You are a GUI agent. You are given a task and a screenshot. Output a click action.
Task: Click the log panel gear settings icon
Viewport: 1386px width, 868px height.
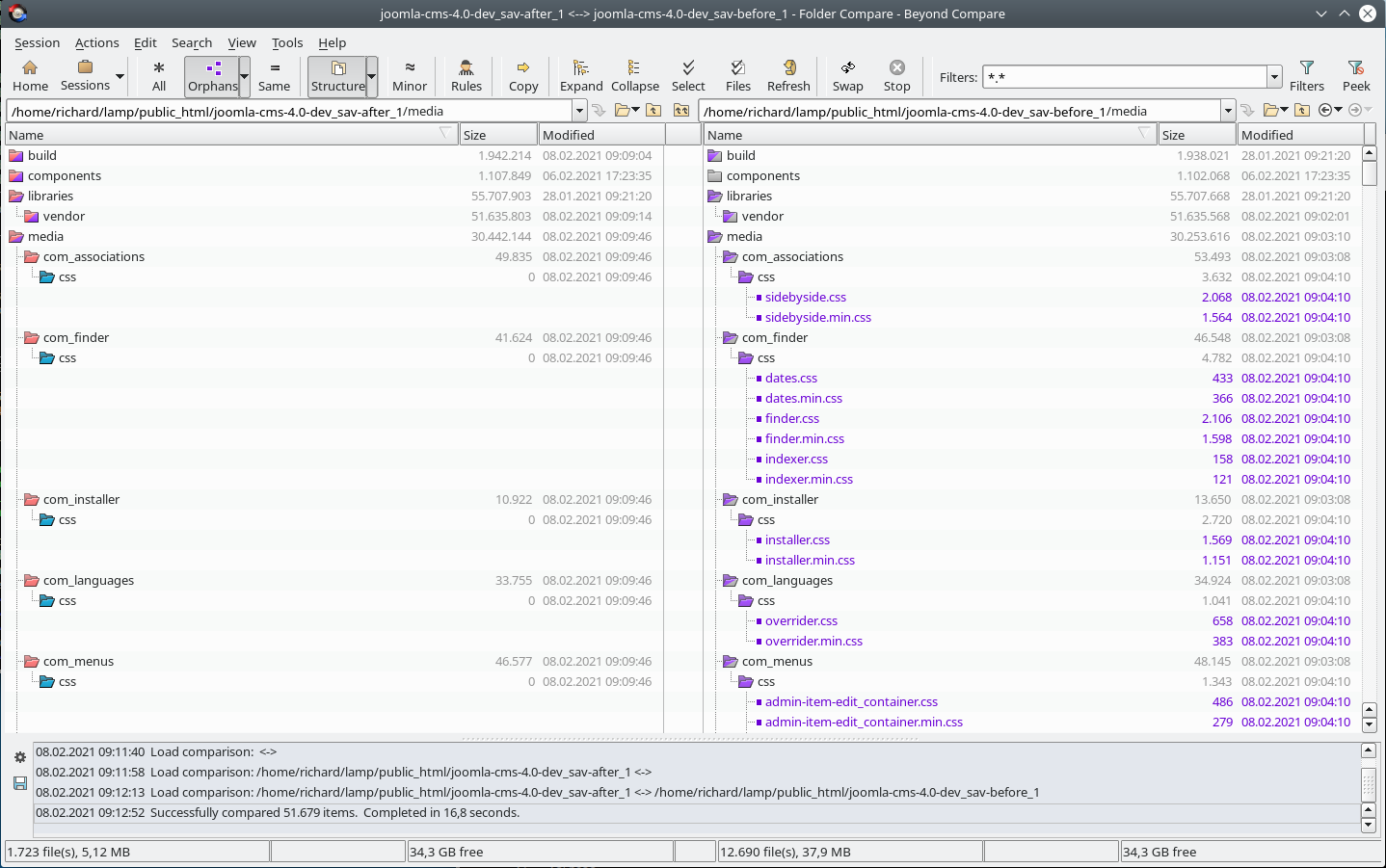tap(19, 757)
